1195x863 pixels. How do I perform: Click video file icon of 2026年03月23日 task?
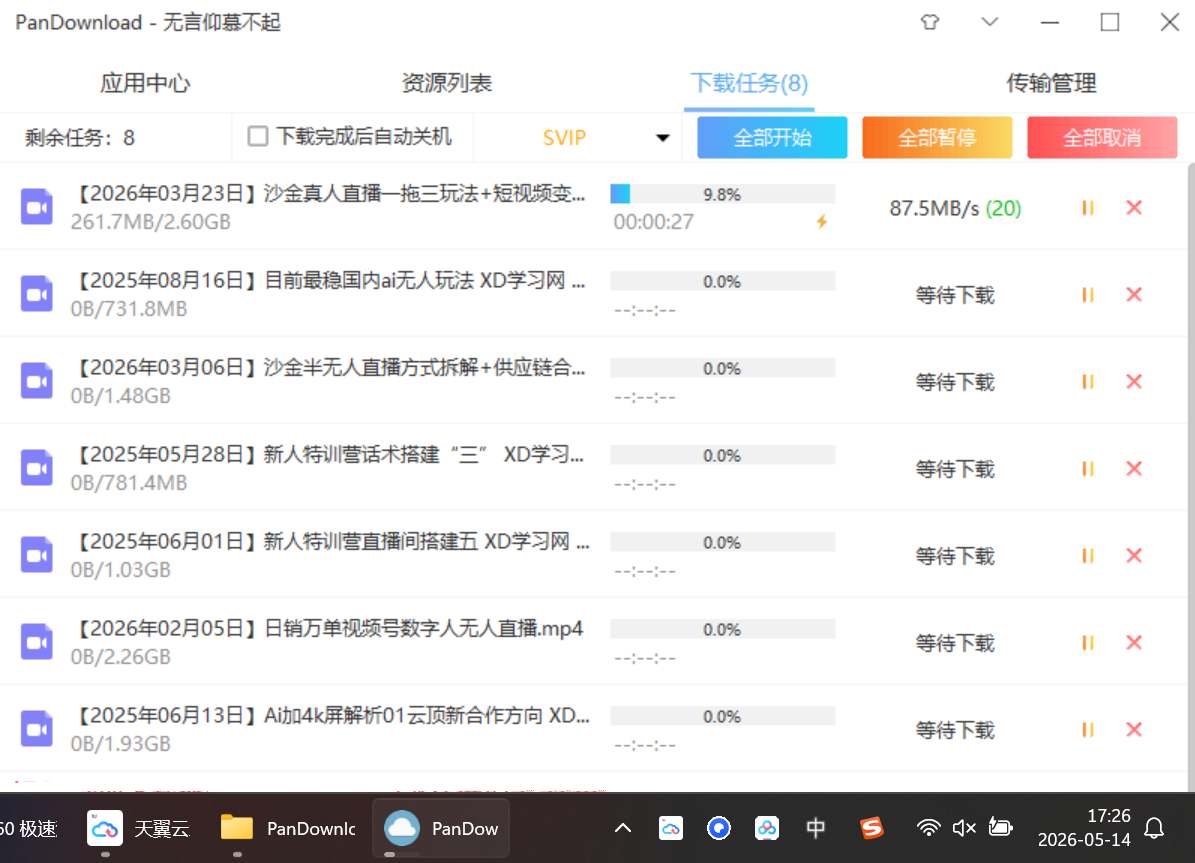(37, 207)
